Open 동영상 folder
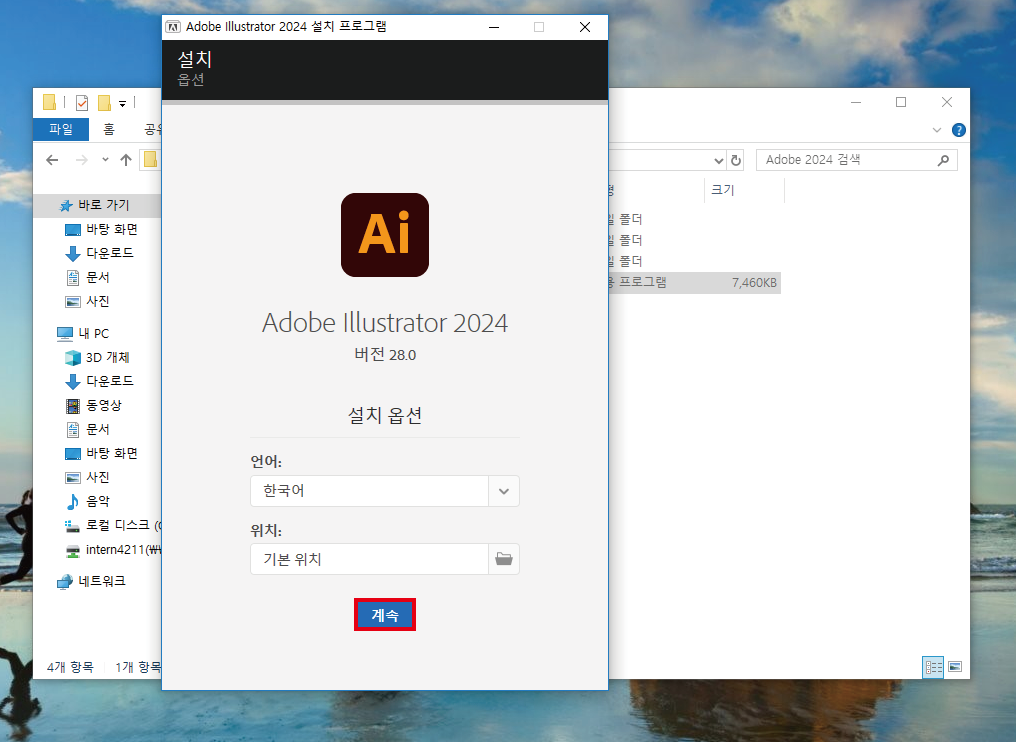Image resolution: width=1016 pixels, height=742 pixels. (x=94, y=406)
